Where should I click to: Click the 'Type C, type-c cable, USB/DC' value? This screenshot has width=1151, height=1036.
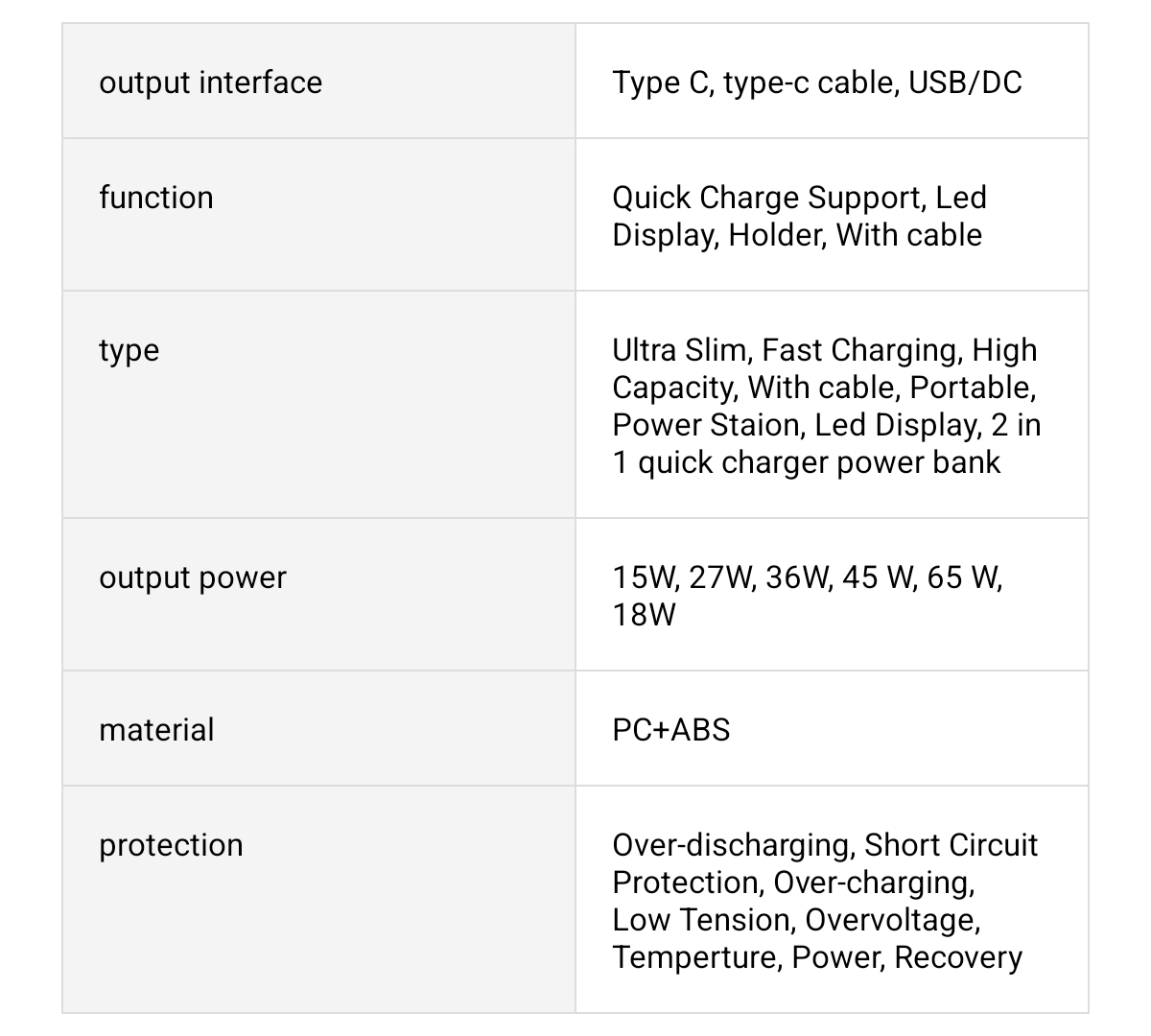816,82
